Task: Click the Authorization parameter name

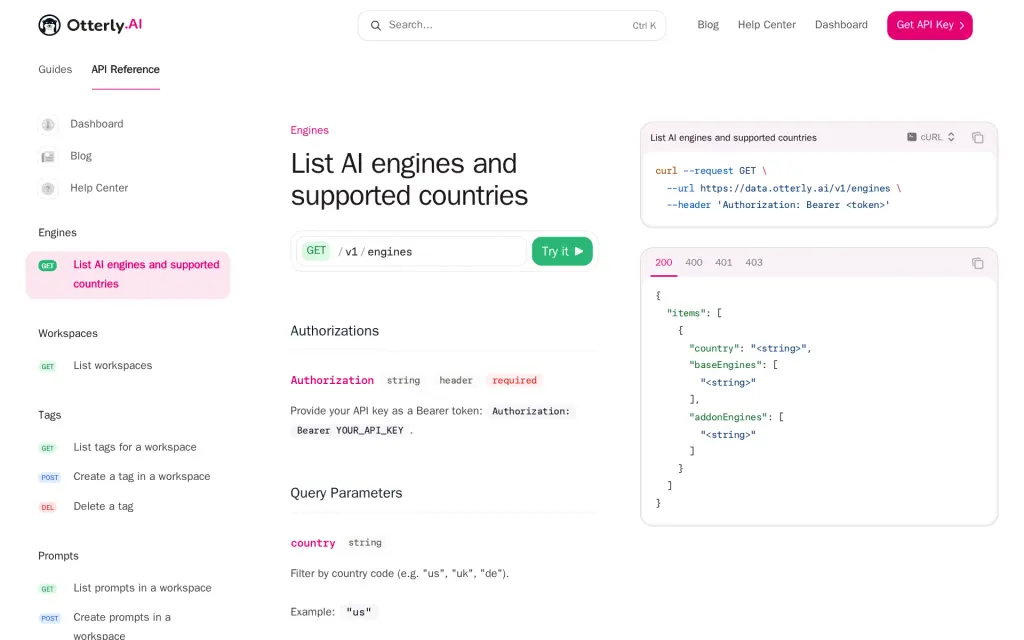Action: click(x=332, y=380)
